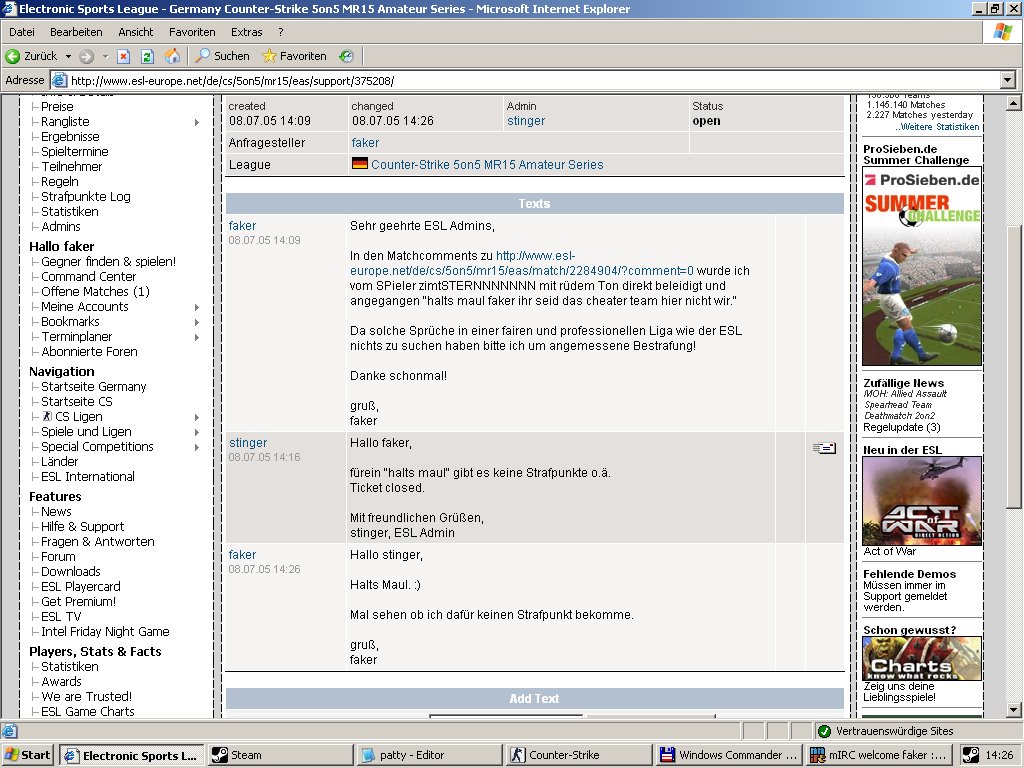Click the Media history icon in toolbar

[x=346, y=56]
